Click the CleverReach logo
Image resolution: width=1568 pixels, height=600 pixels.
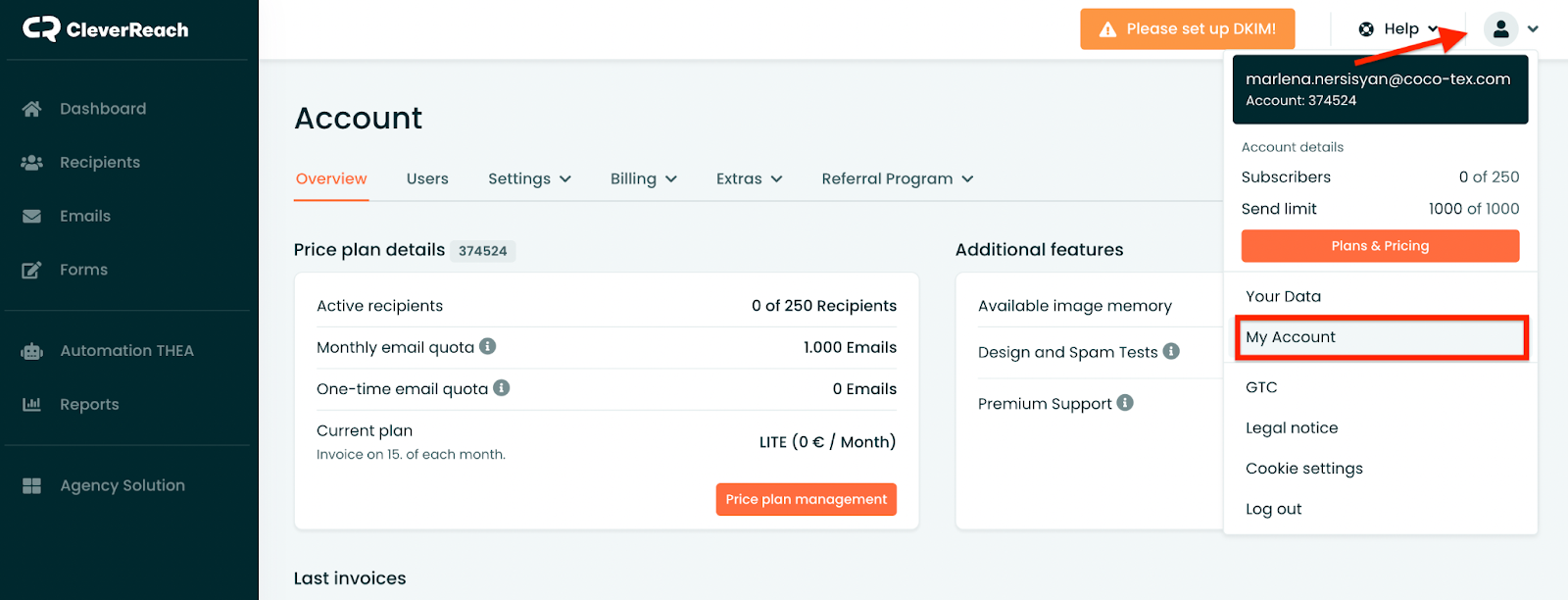[x=106, y=29]
